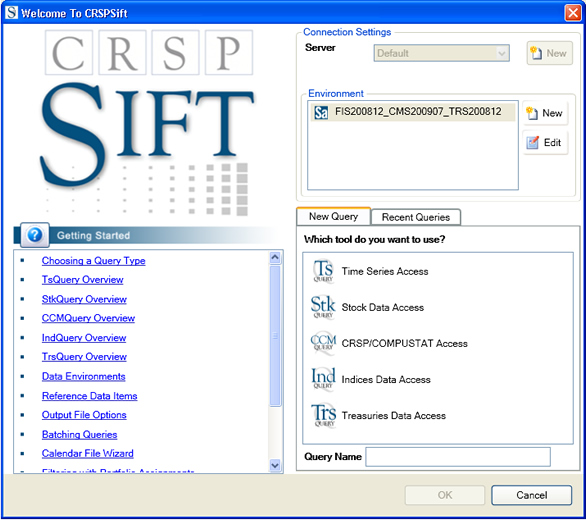
Task: Select the Ts Time Series Query icon
Action: 323,271
